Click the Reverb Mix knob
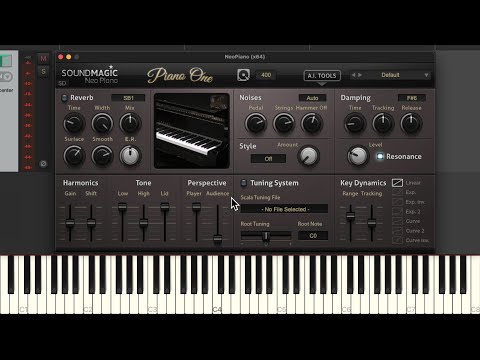 click(130, 123)
